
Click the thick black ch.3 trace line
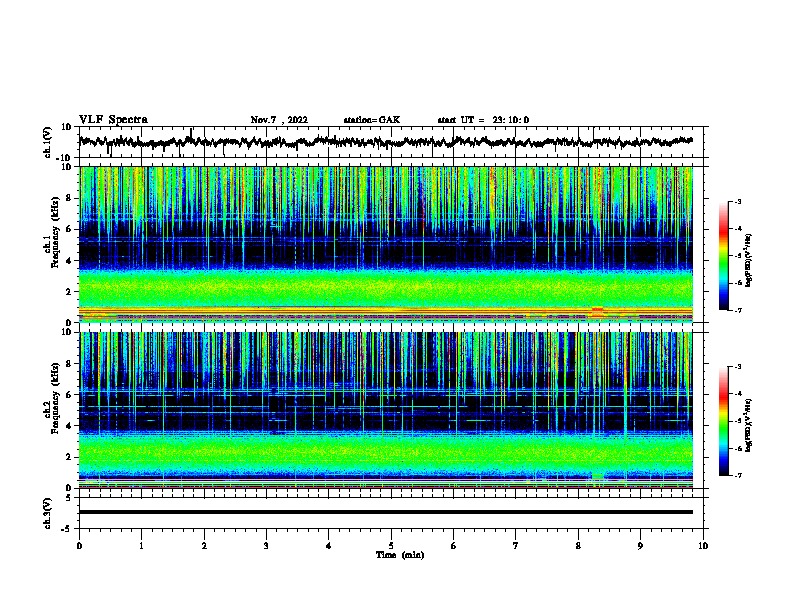385,512
